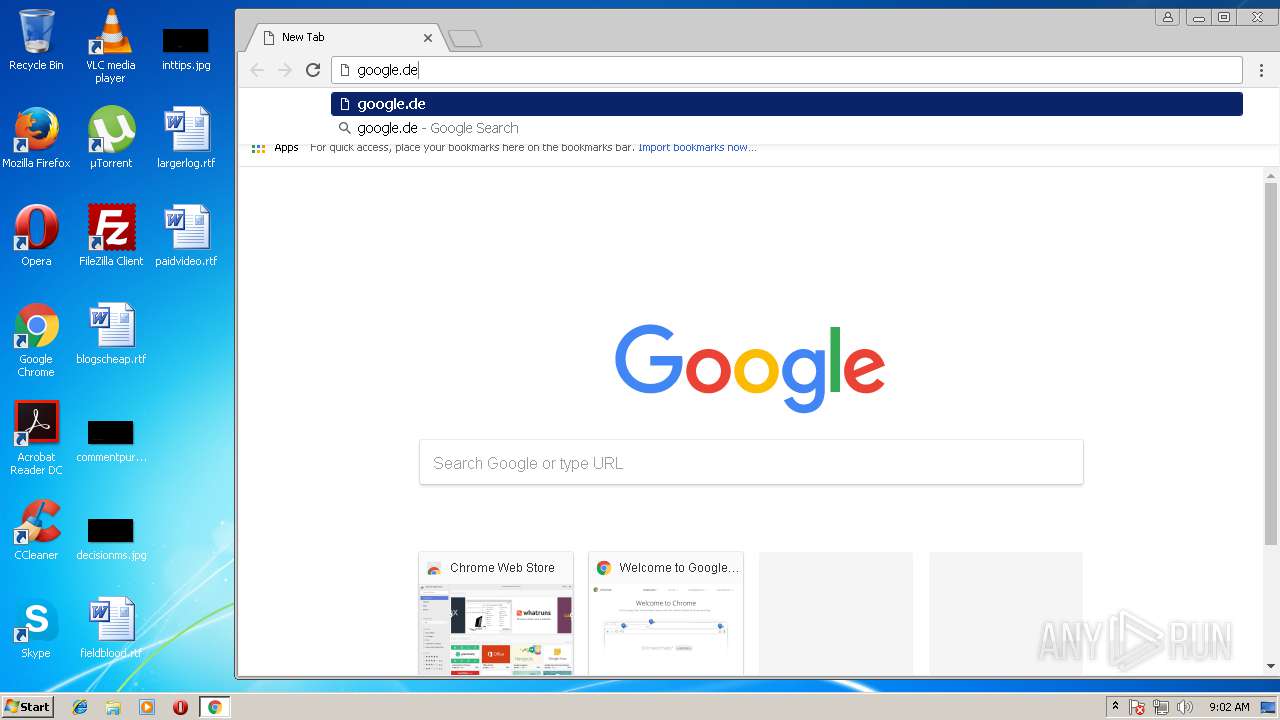1280x720 pixels.
Task: Open Acrobat Reader DC desktop icon
Action: point(36,438)
